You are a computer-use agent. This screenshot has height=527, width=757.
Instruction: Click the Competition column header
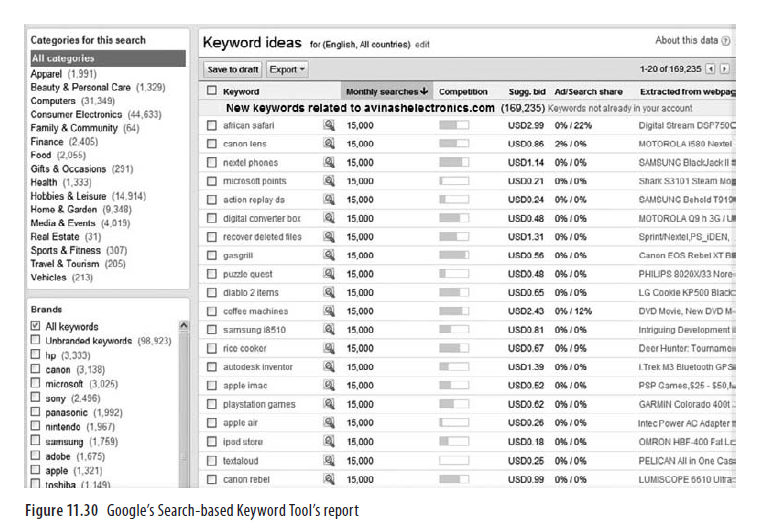pos(463,91)
